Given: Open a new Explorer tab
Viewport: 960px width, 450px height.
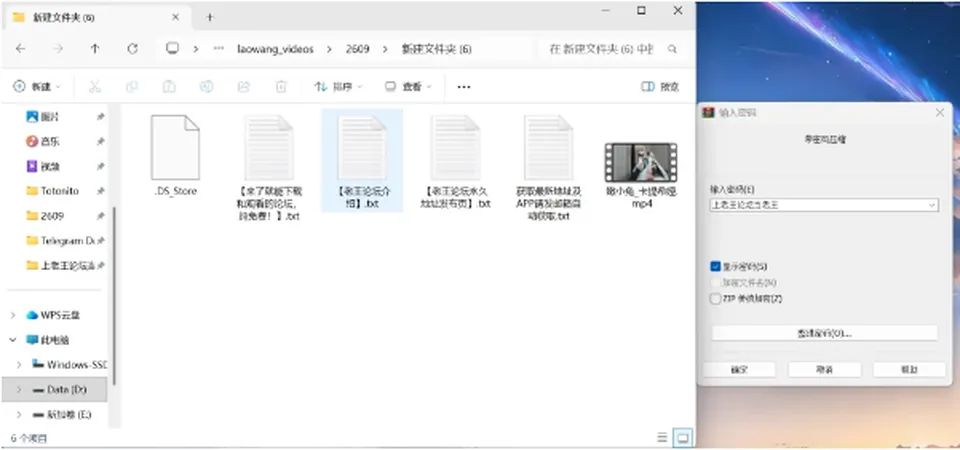Looking at the screenshot, I should [209, 17].
